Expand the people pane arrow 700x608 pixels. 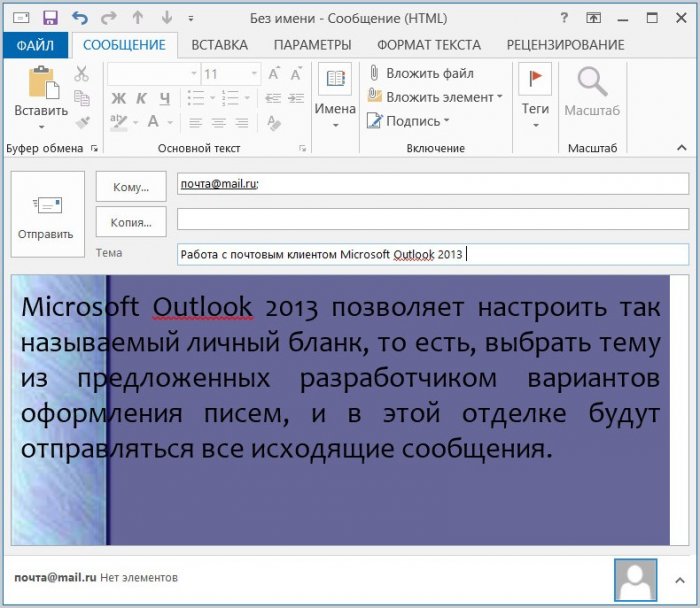pos(680,580)
